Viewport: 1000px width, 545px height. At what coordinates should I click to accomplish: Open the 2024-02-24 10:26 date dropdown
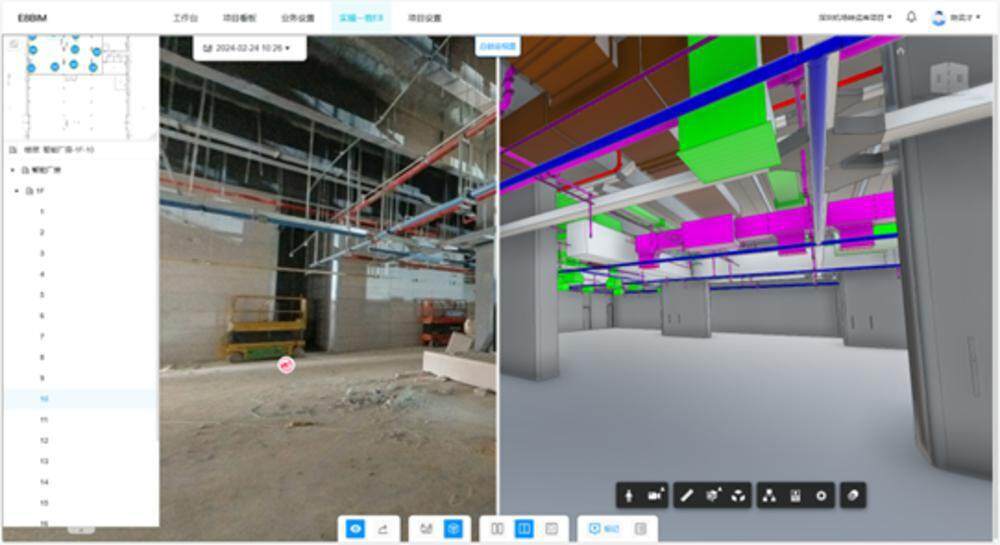click(x=248, y=47)
